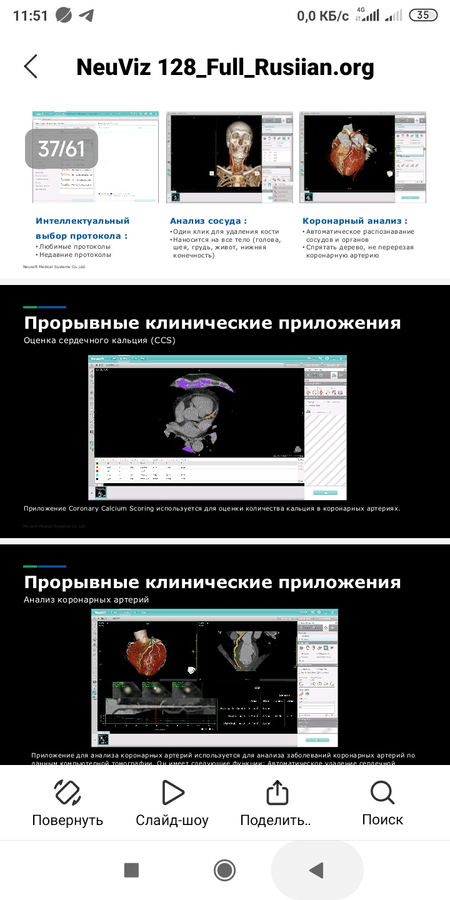Image resolution: width=450 pixels, height=900 pixels.
Task: Tap Android home circle button
Action: coord(224,871)
